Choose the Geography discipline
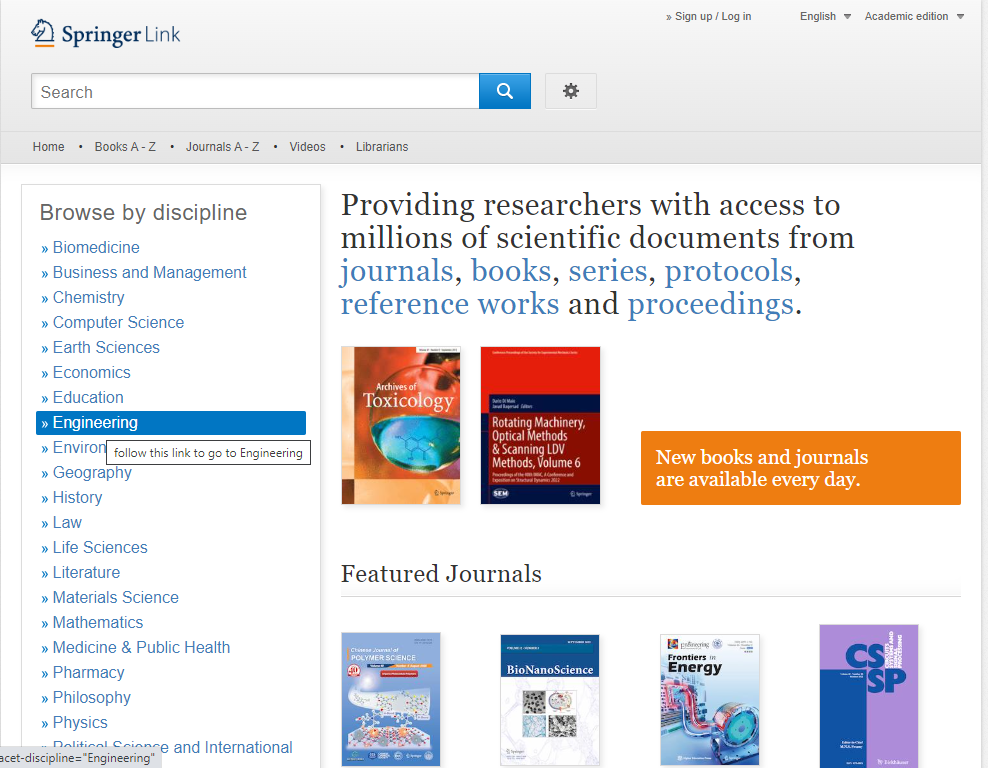Image resolution: width=988 pixels, height=768 pixels. point(92,473)
